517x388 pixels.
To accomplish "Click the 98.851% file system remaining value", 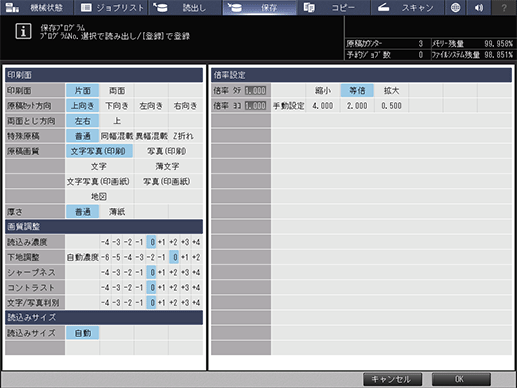I will click(498, 55).
